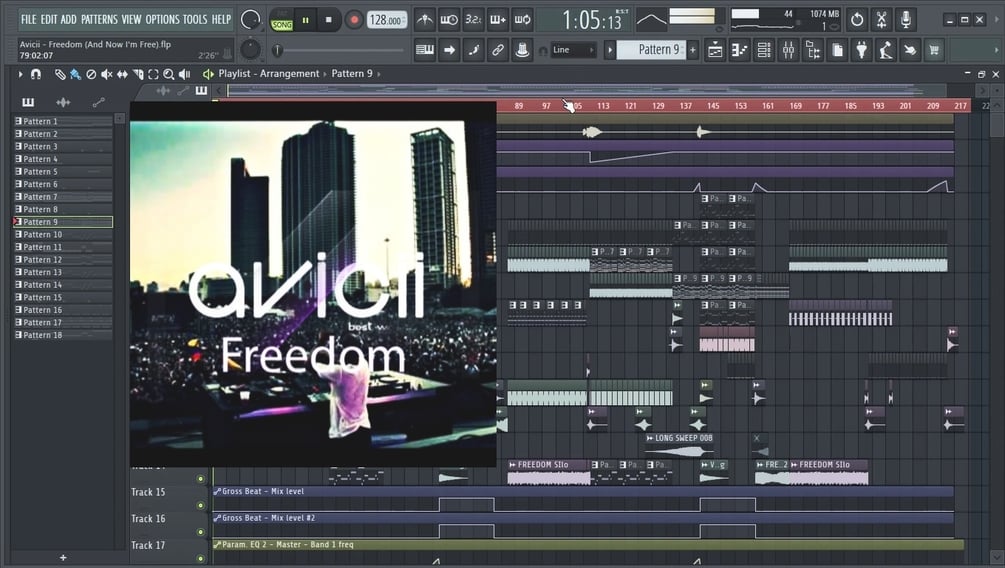Select the Zoom magnifier tool
This screenshot has height=568, width=1005.
click(169, 74)
